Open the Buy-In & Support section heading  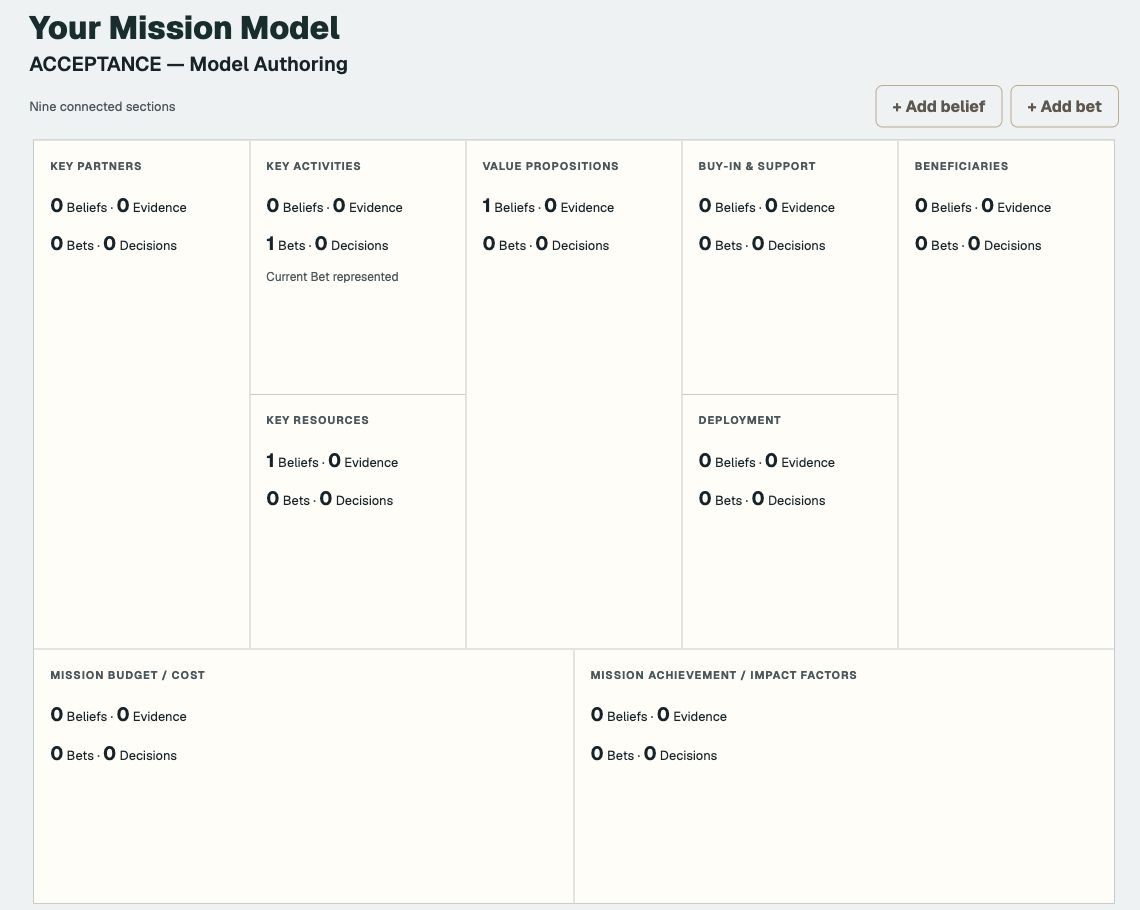[x=757, y=166]
